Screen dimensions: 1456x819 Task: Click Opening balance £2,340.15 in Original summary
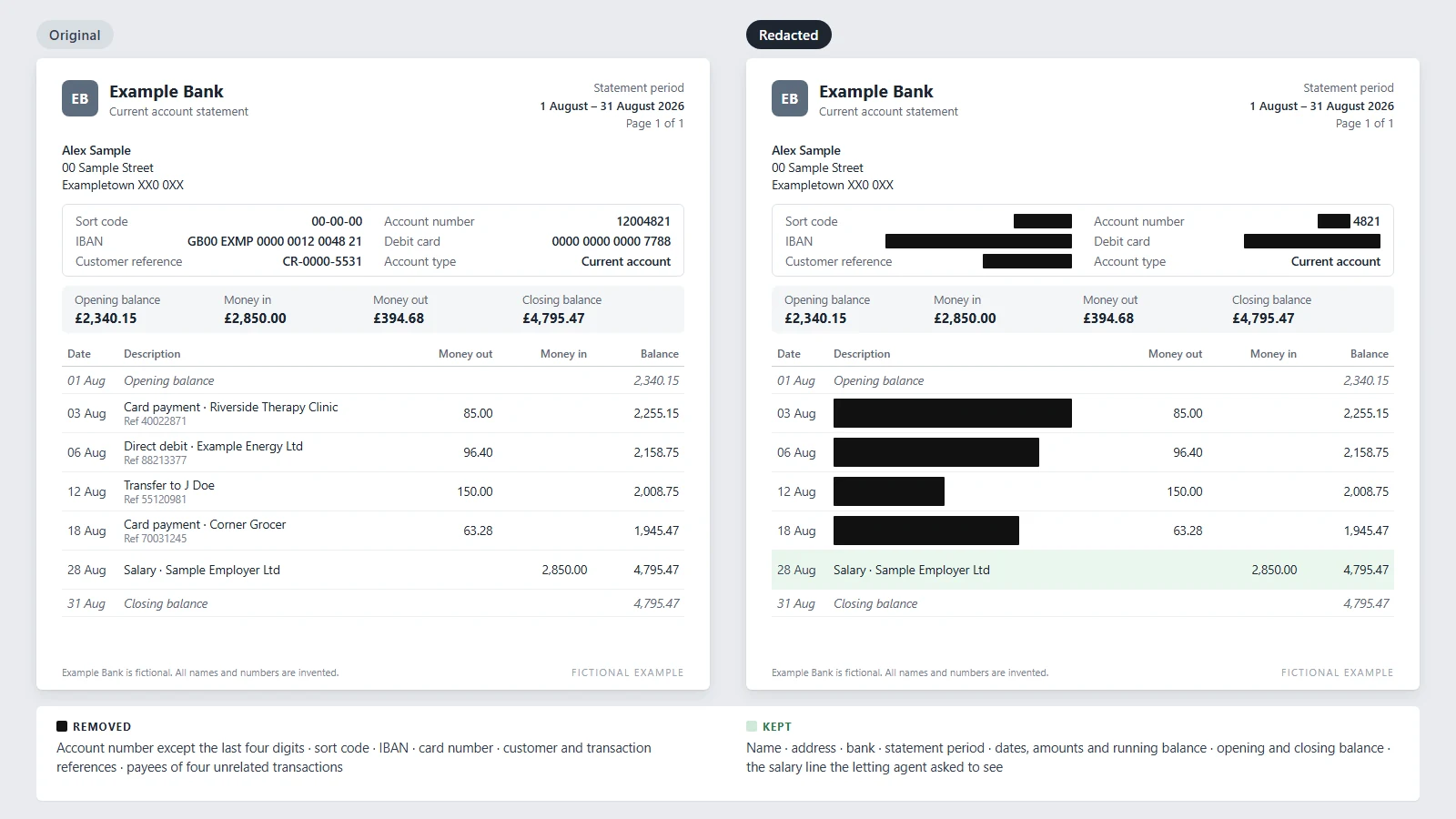[117, 309]
